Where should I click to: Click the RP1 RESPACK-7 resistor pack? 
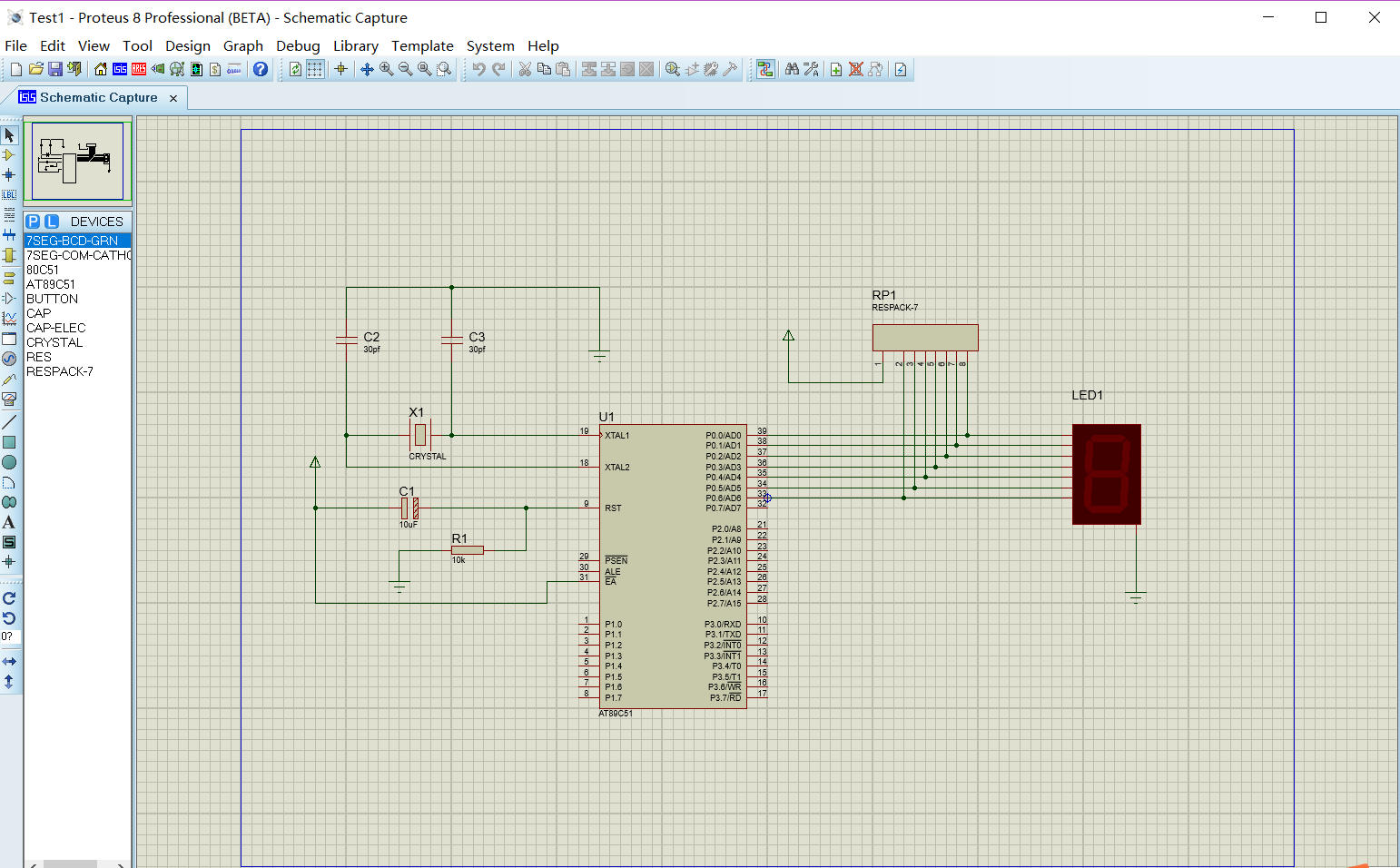(925, 337)
